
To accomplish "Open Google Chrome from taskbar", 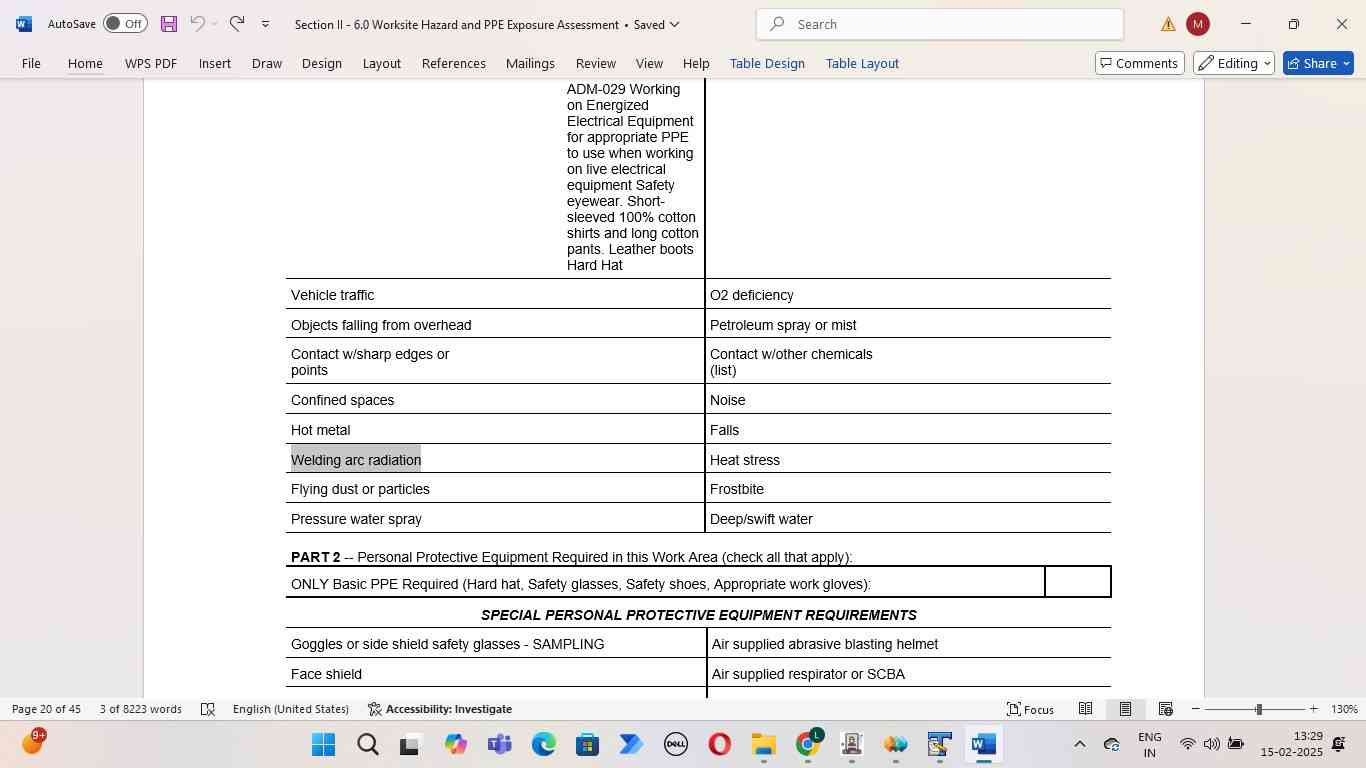I will point(808,745).
